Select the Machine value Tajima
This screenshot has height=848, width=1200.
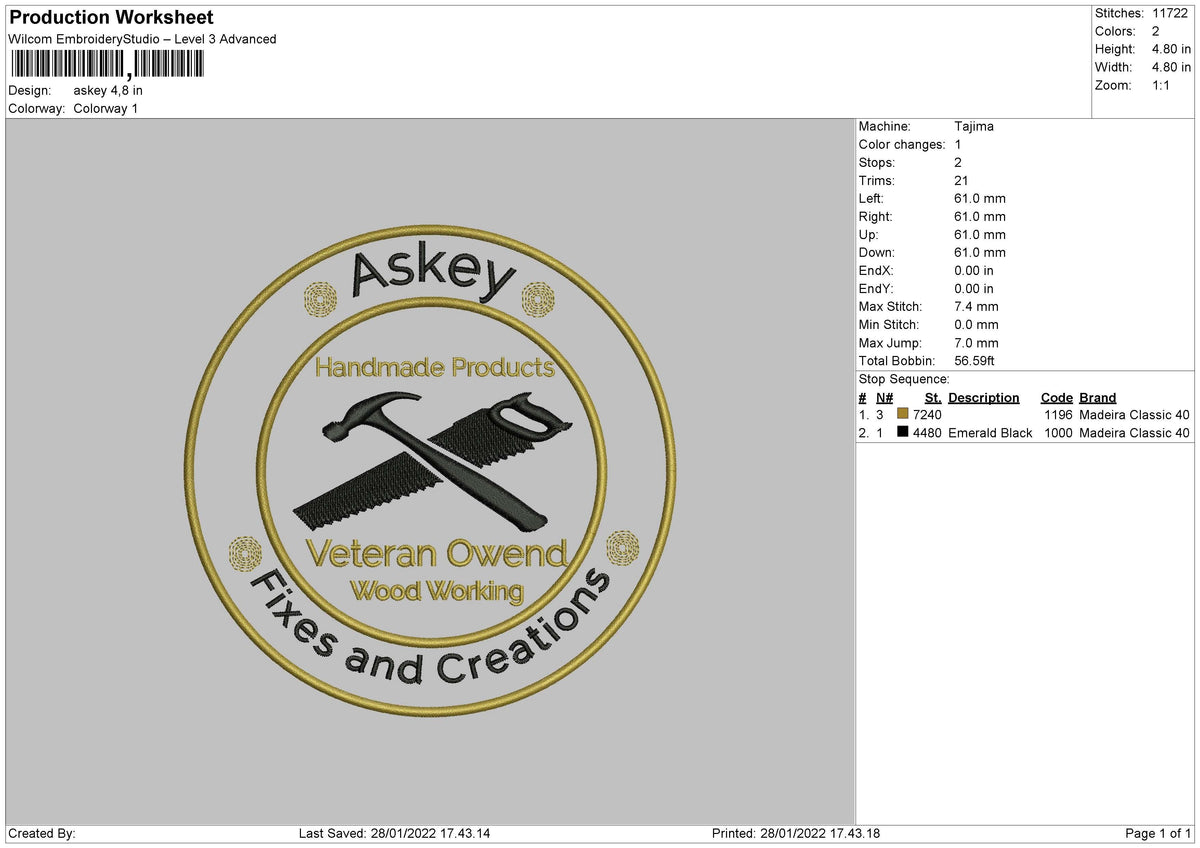974,127
